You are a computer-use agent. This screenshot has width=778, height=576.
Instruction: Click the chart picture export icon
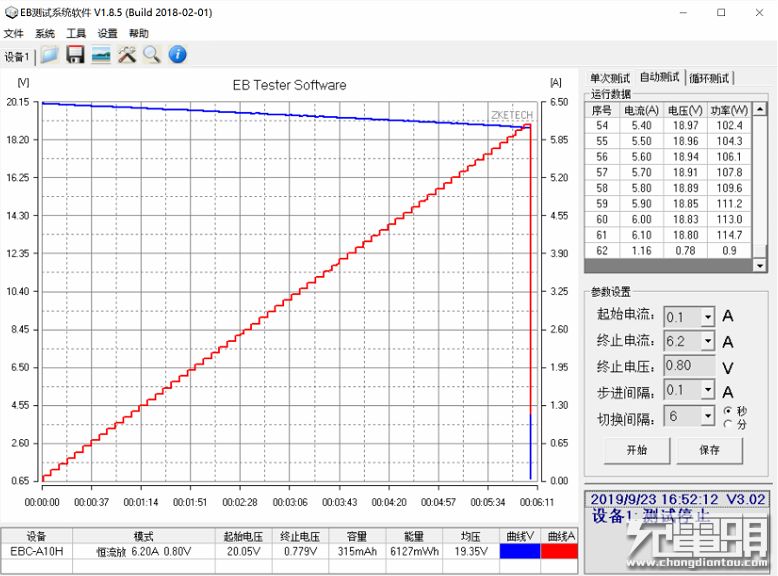click(x=101, y=55)
